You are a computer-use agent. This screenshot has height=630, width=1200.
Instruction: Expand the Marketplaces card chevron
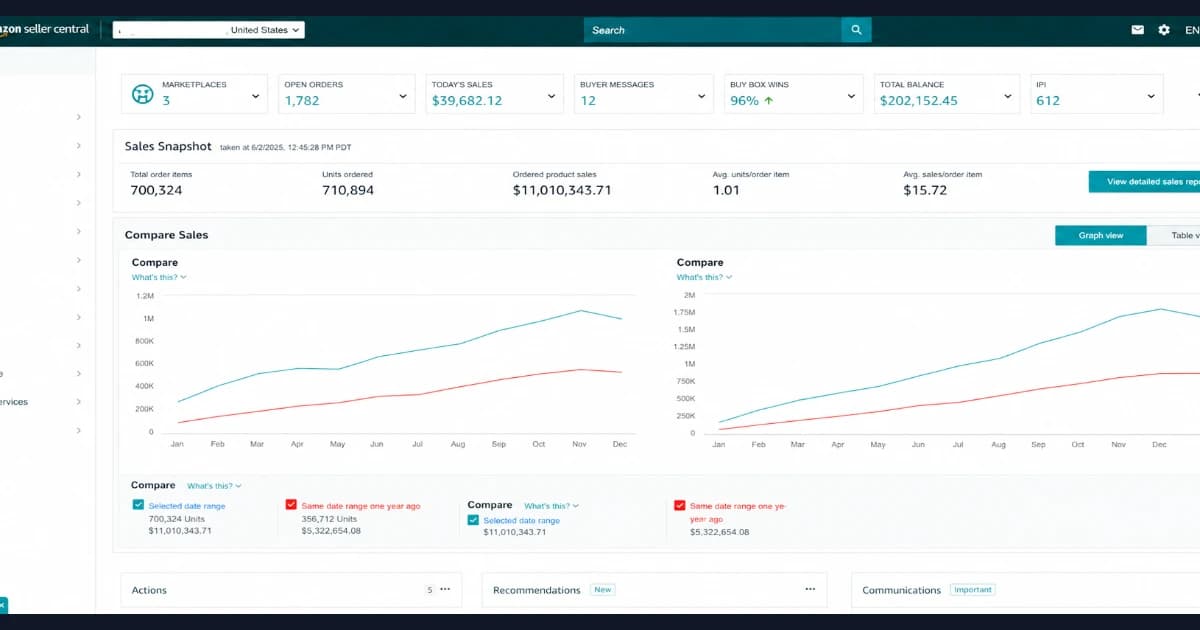coord(255,96)
